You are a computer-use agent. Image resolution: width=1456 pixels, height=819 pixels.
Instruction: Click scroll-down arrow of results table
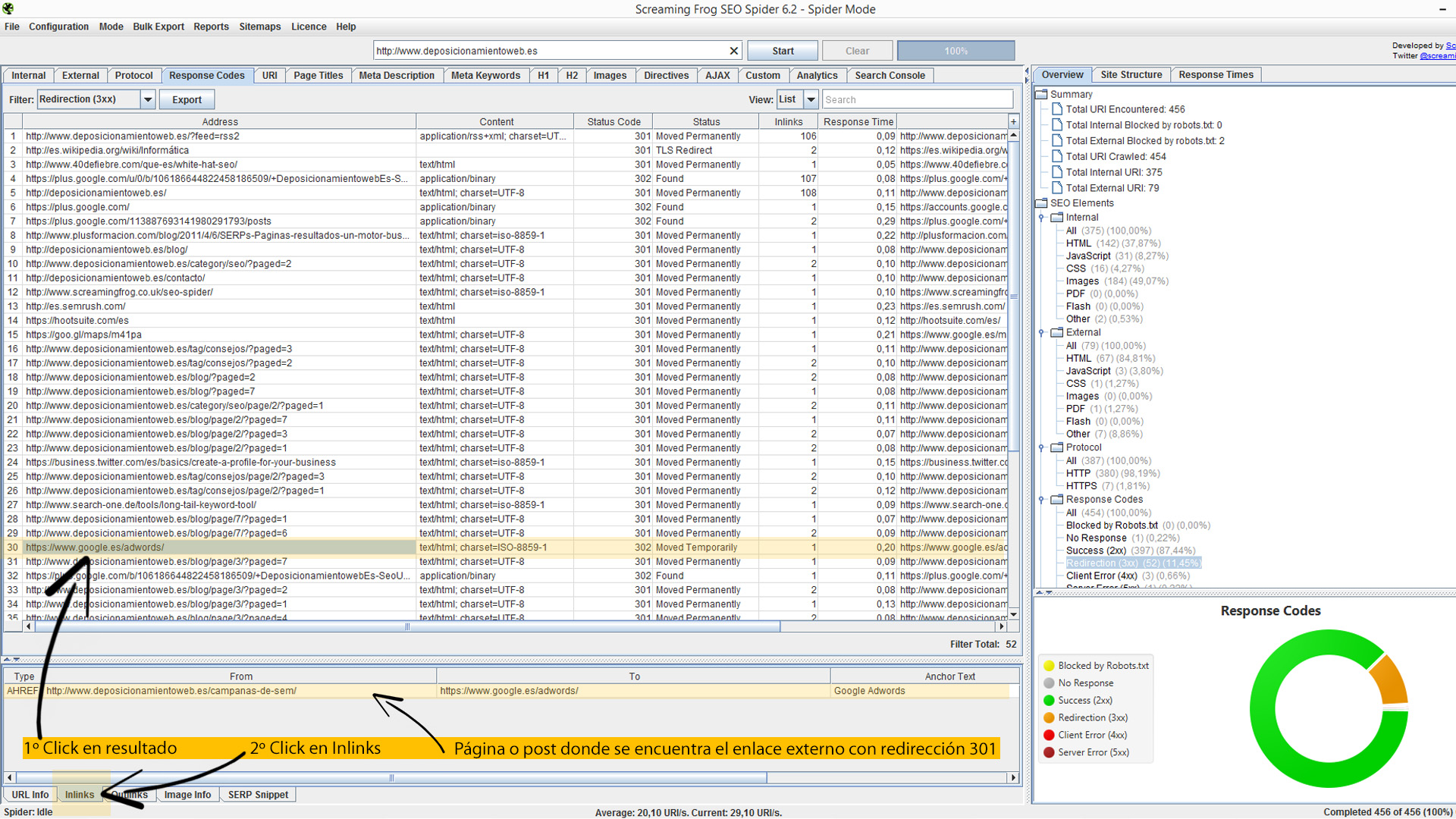pyautogui.click(x=1013, y=614)
